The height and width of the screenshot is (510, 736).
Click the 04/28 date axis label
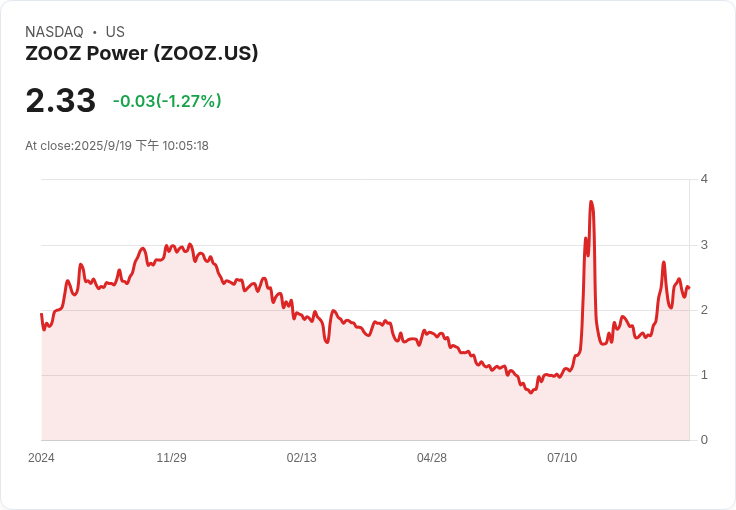(432, 458)
